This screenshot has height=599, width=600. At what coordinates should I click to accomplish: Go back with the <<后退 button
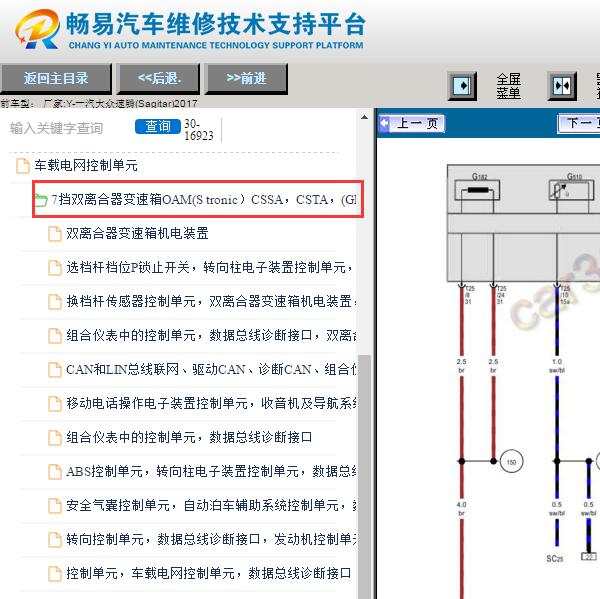click(x=159, y=79)
